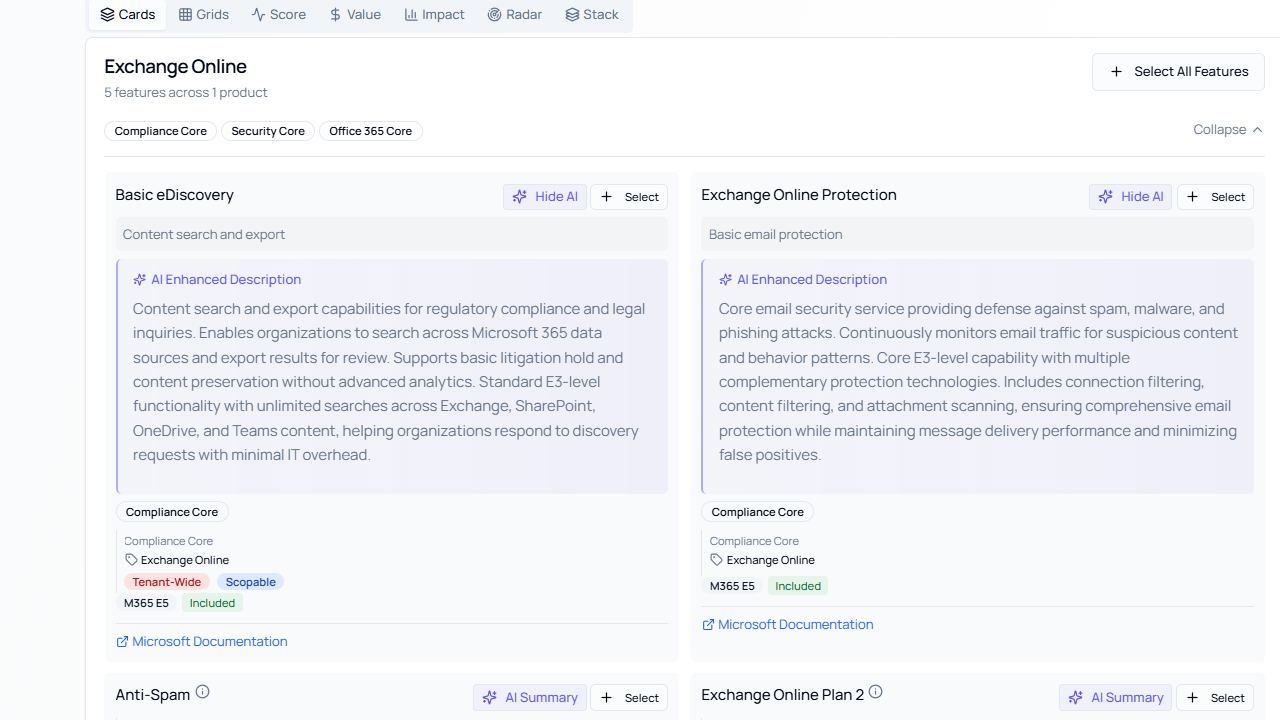Filter by Office 365 Core tag
The height and width of the screenshot is (720, 1280).
point(370,131)
